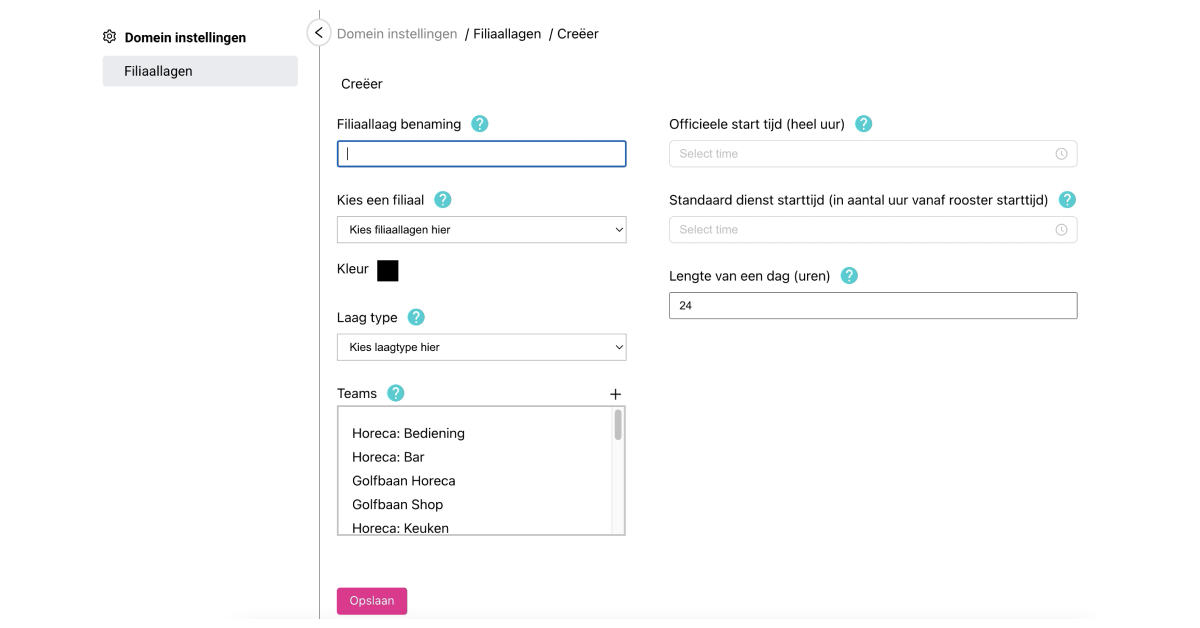Select Filiaallagen in the left sidebar
The height and width of the screenshot is (628, 1200).
point(200,71)
